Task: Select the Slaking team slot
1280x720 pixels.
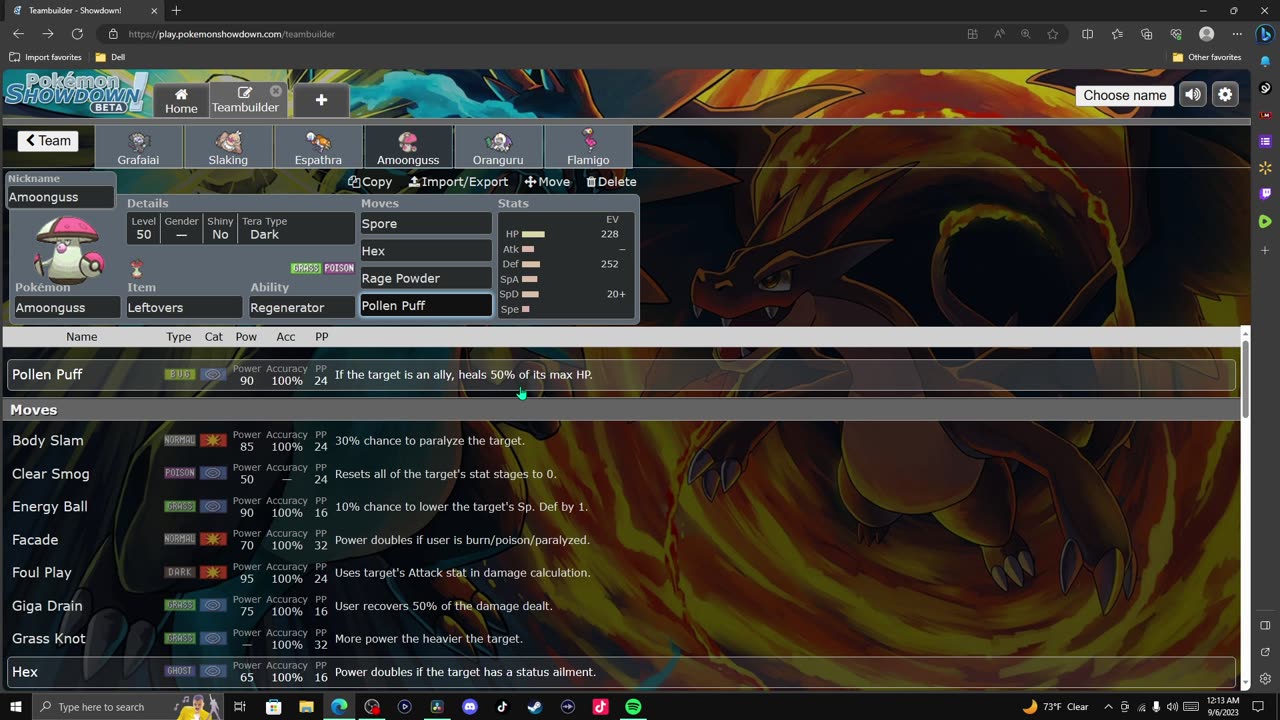Action: 228,148
